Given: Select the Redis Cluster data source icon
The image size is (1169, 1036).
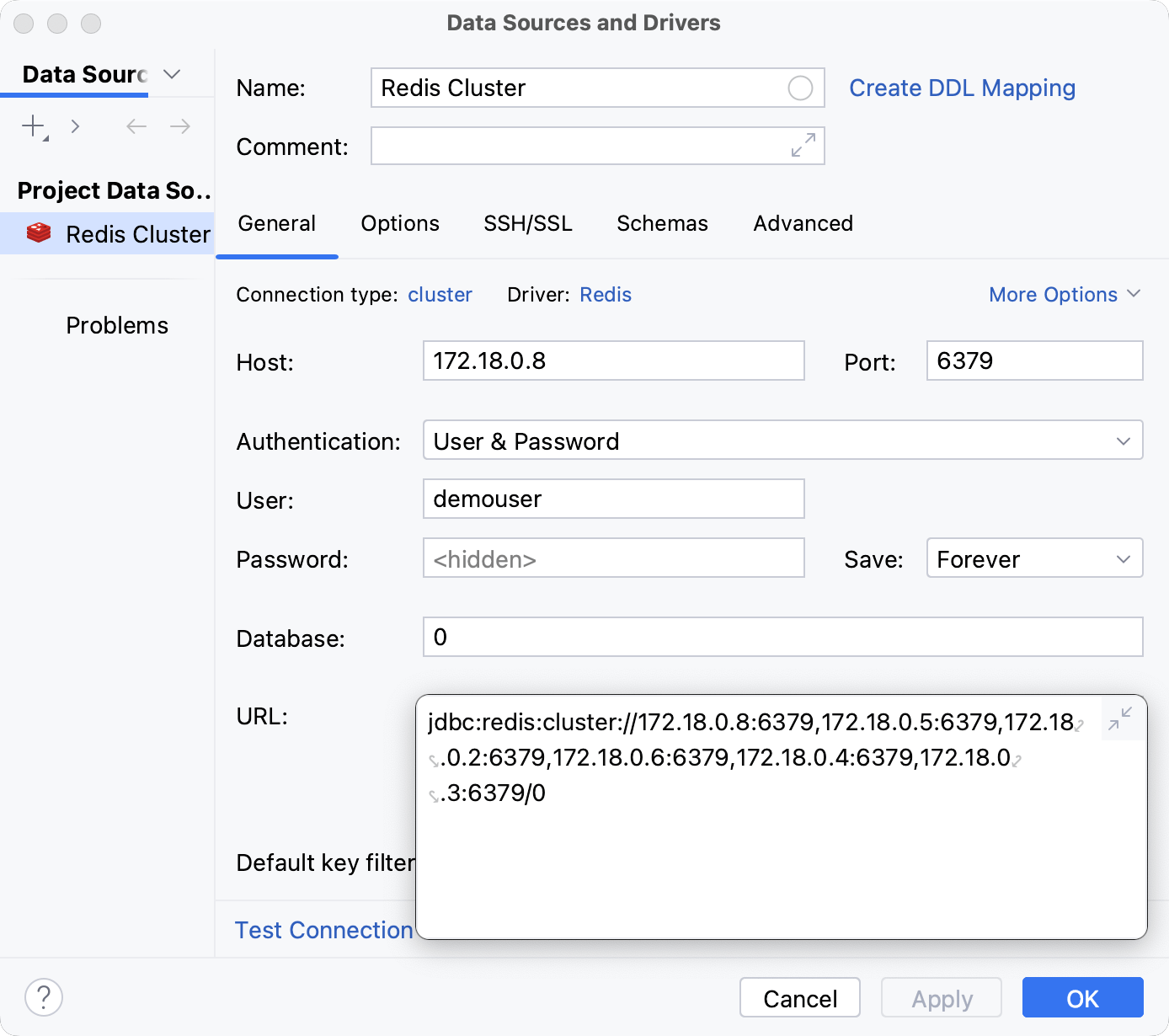Looking at the screenshot, I should [39, 233].
